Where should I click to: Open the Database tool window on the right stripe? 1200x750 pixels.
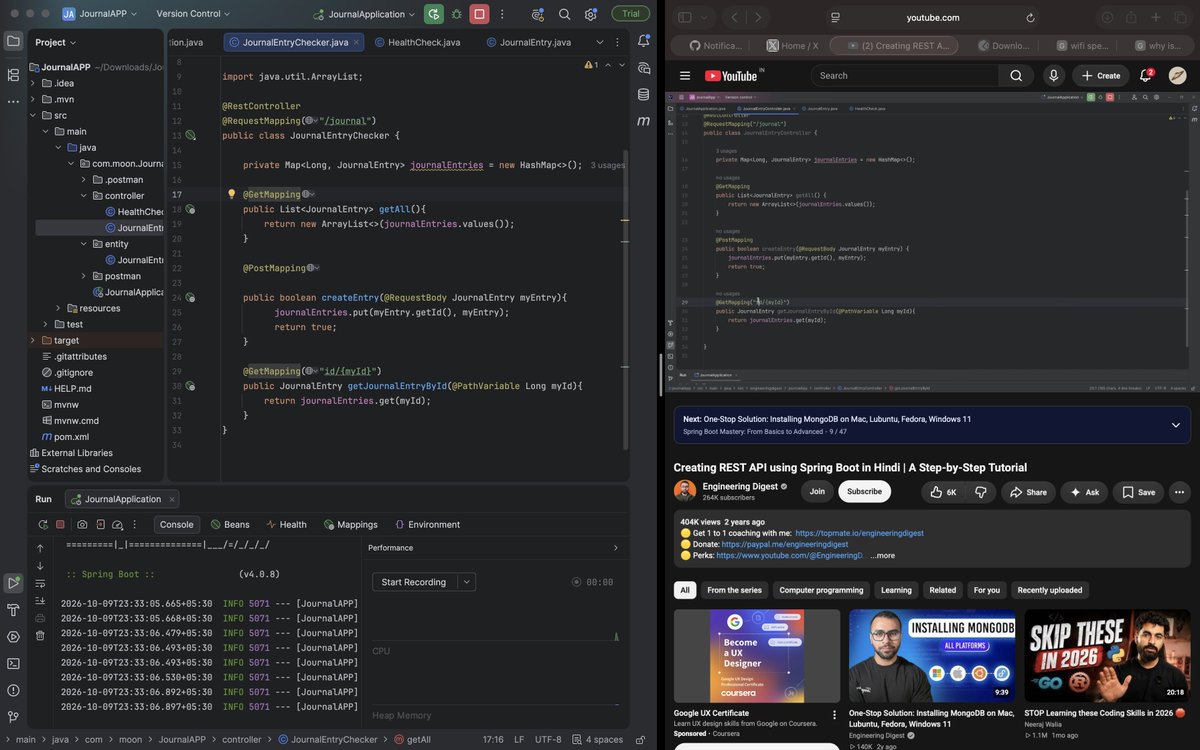click(643, 94)
